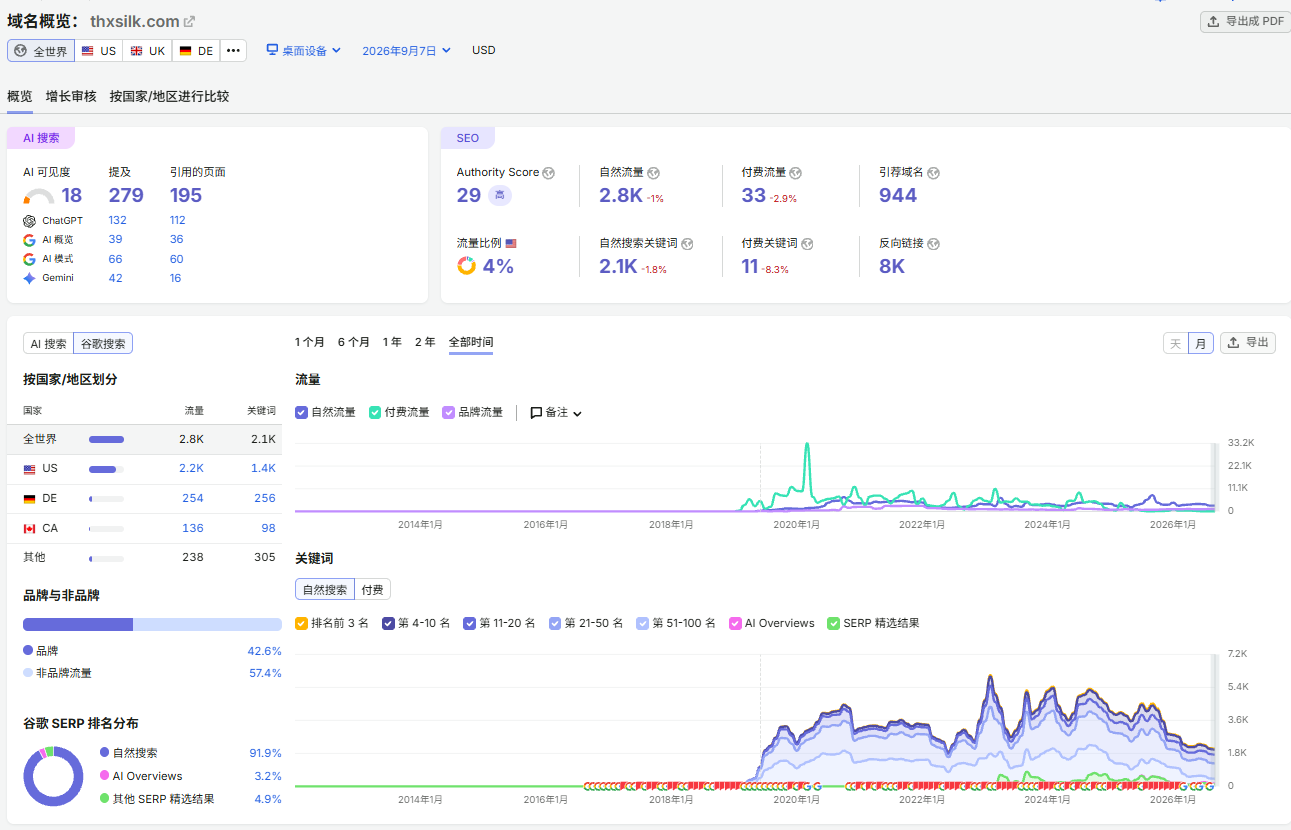Toggle the 付费流量 legend checkbox
Image resolution: width=1291 pixels, height=830 pixels.
[x=375, y=412]
